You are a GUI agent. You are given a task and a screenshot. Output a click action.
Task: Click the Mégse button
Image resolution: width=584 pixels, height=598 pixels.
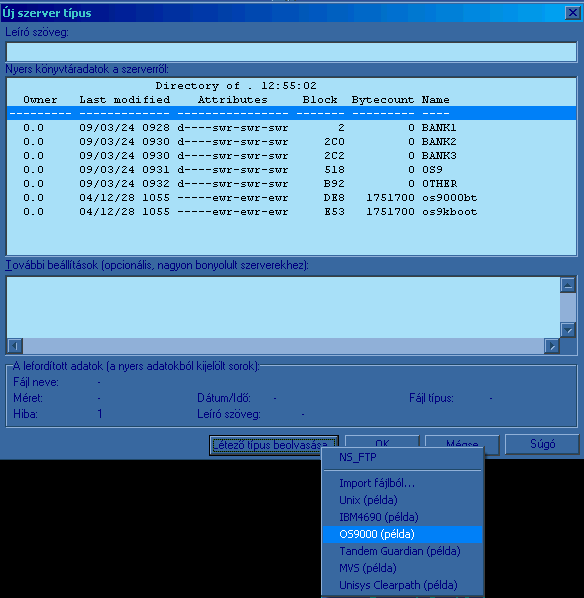(x=462, y=442)
